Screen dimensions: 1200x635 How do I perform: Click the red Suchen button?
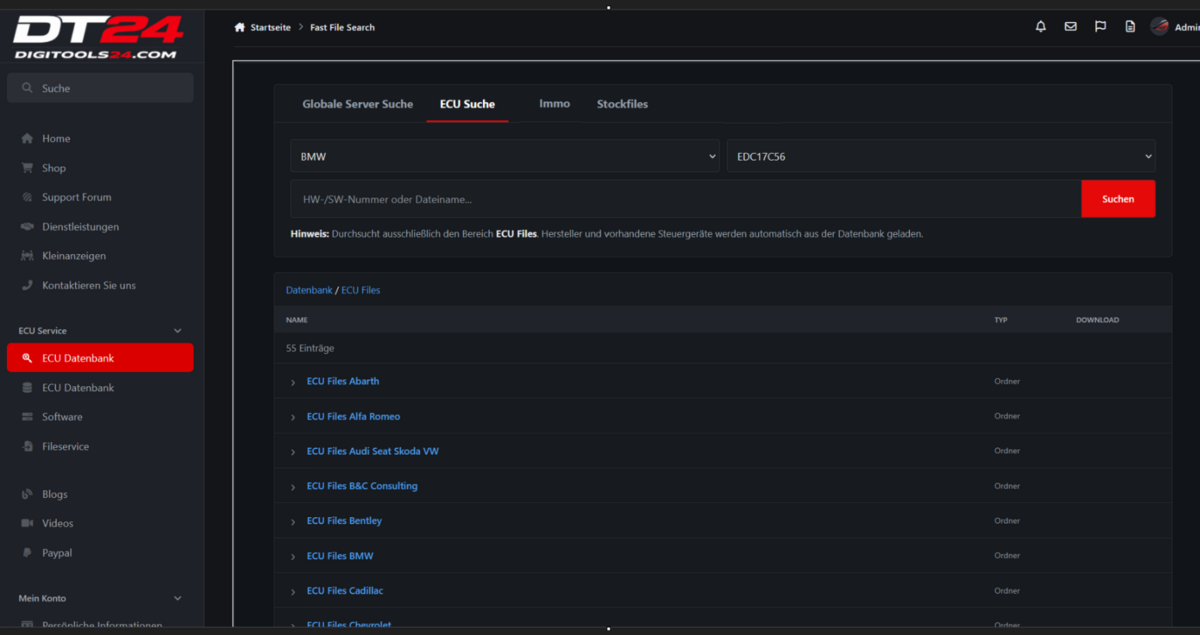[x=1118, y=199]
